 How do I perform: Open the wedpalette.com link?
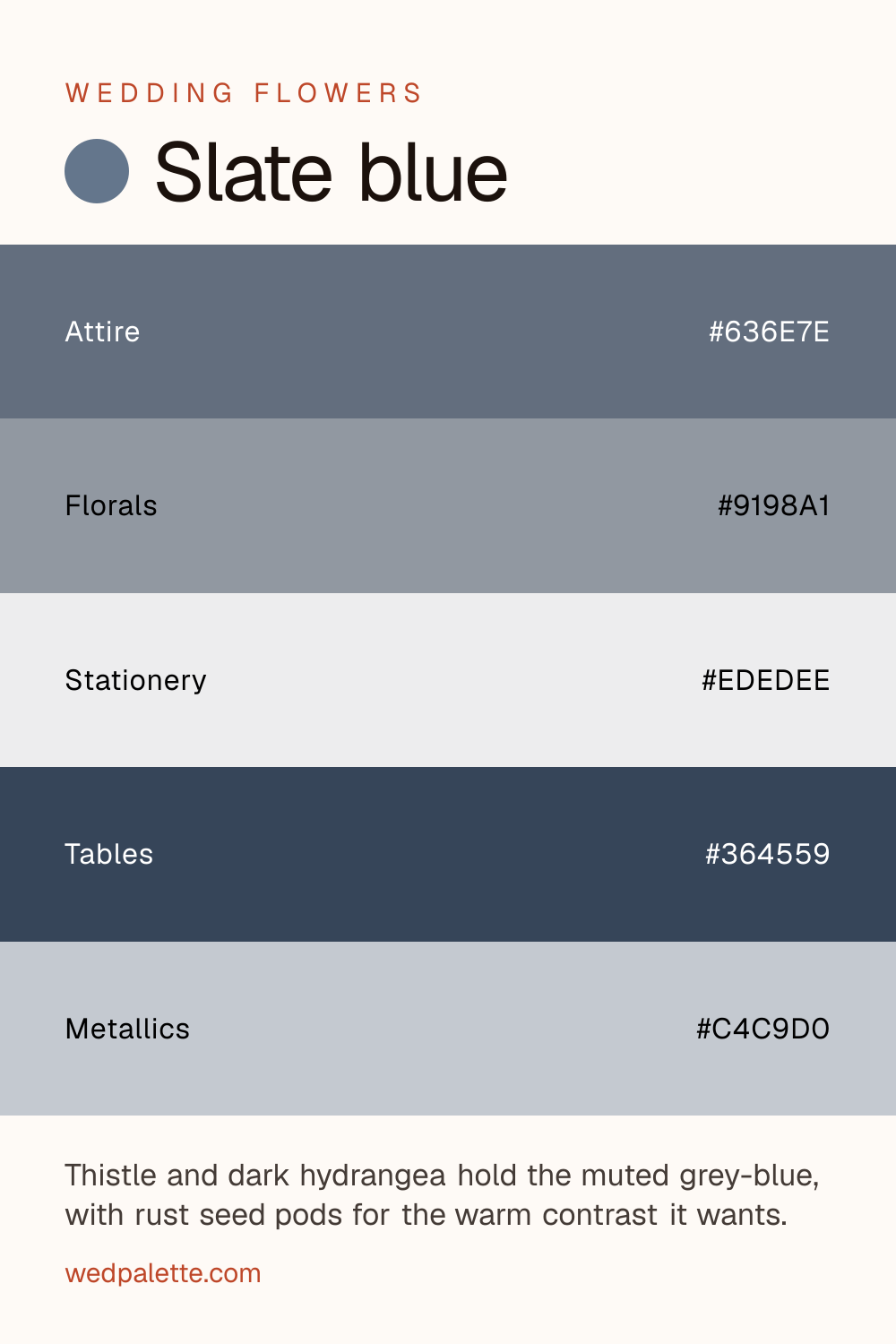(163, 1273)
